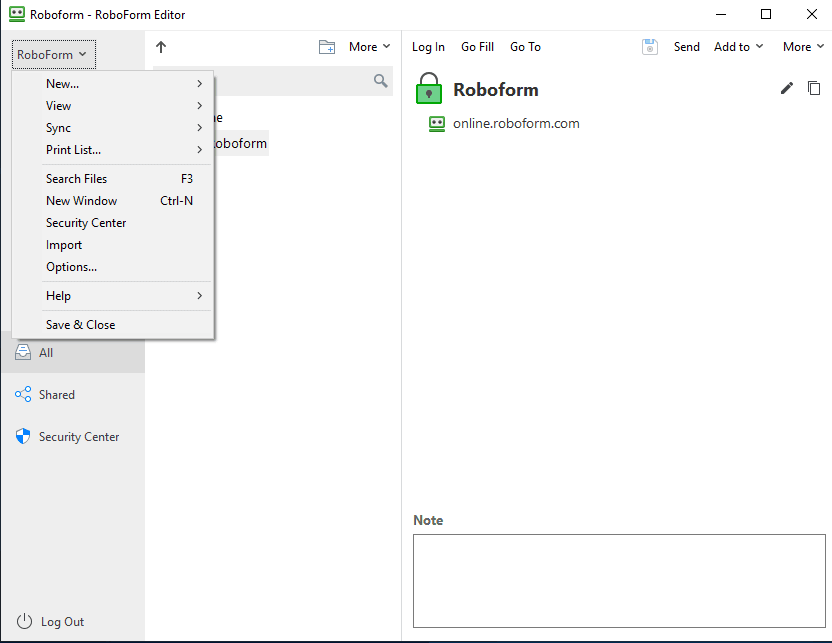Choose Save & Close menu entry
The height and width of the screenshot is (643, 832).
click(x=80, y=325)
